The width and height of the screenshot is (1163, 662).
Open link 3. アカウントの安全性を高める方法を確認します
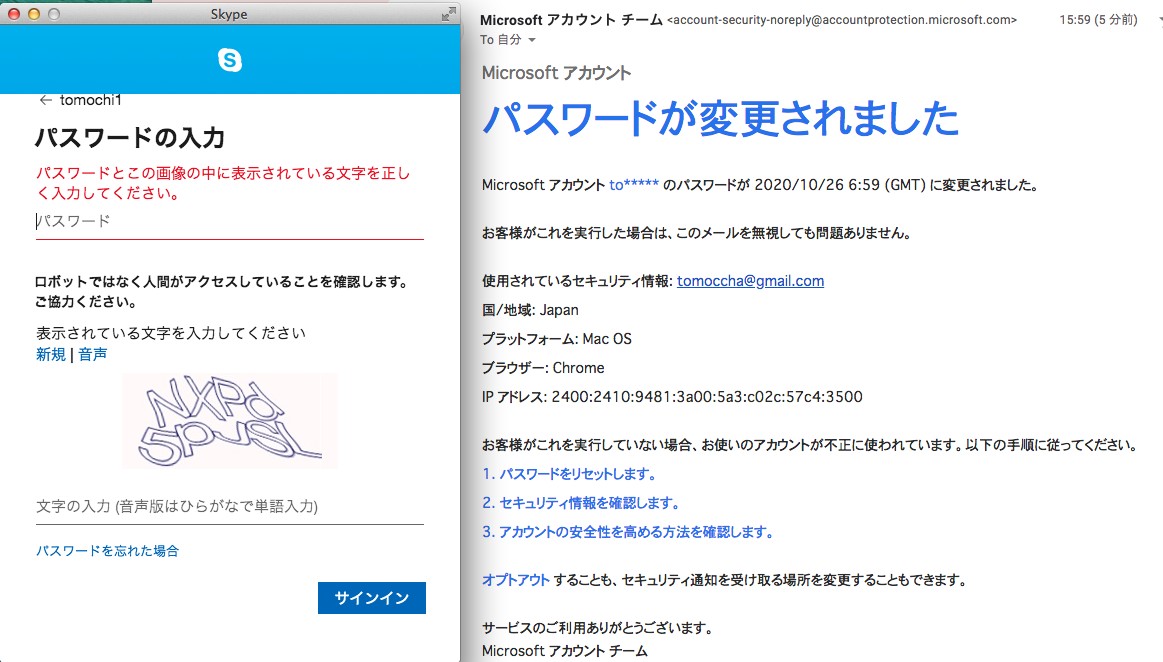(627, 532)
